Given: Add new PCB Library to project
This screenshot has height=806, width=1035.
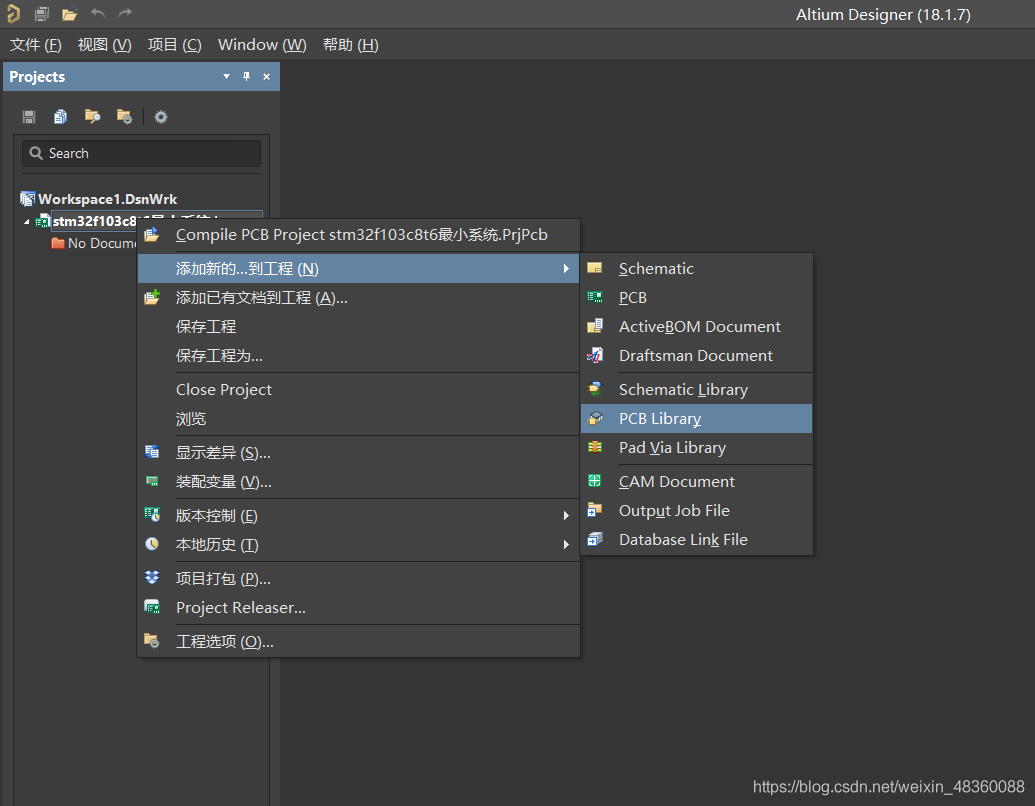Looking at the screenshot, I should point(696,419).
